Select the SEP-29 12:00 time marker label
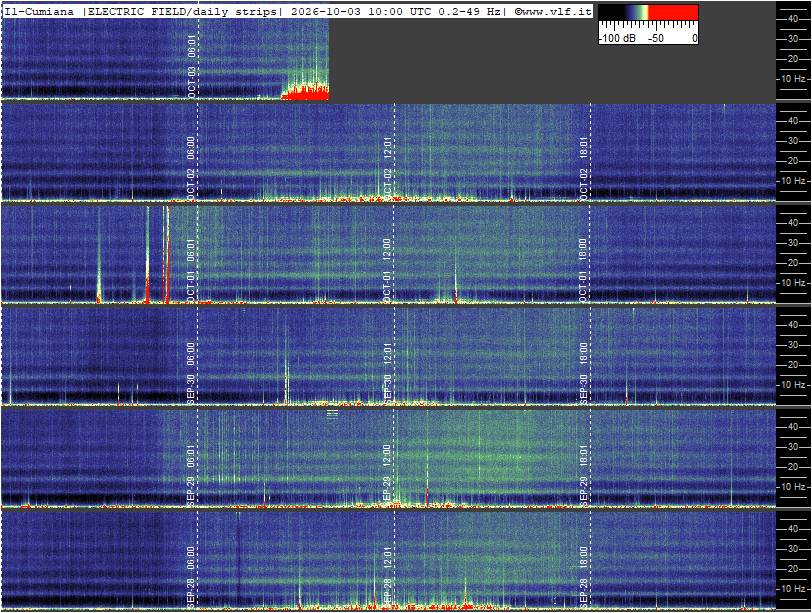 click(388, 475)
